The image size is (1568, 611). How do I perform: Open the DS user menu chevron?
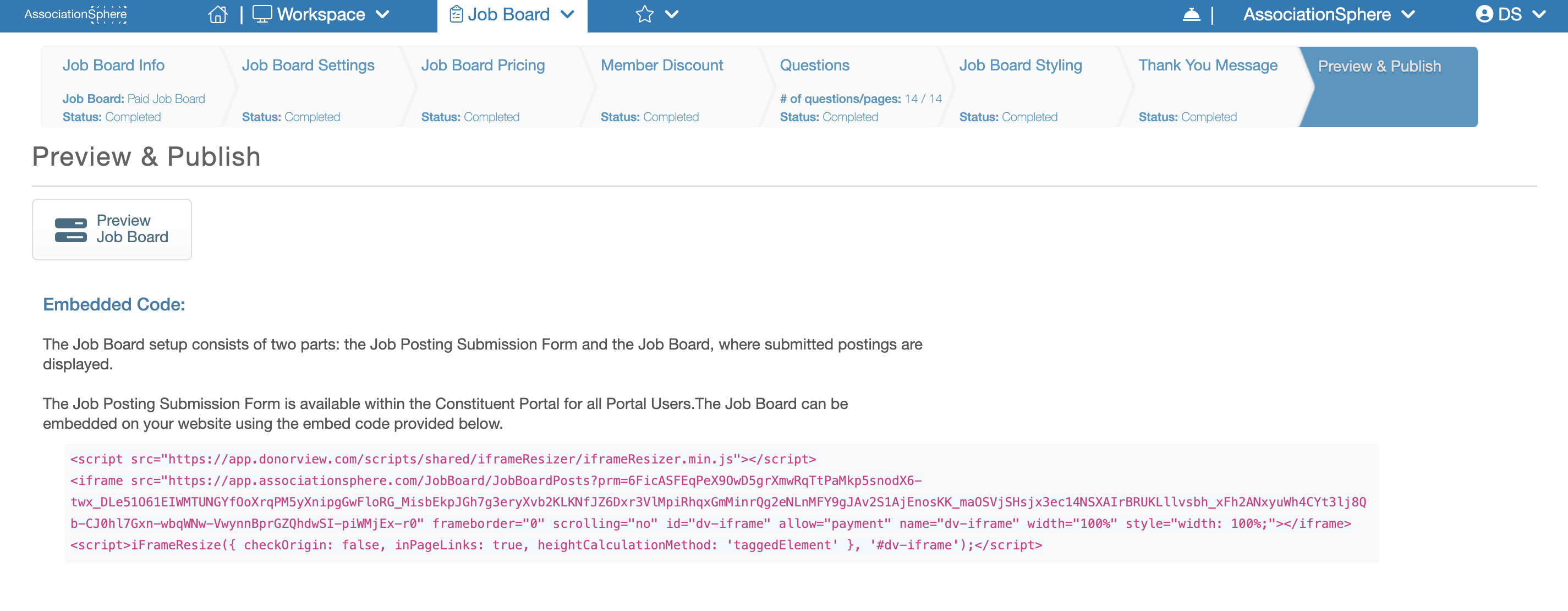click(1539, 14)
